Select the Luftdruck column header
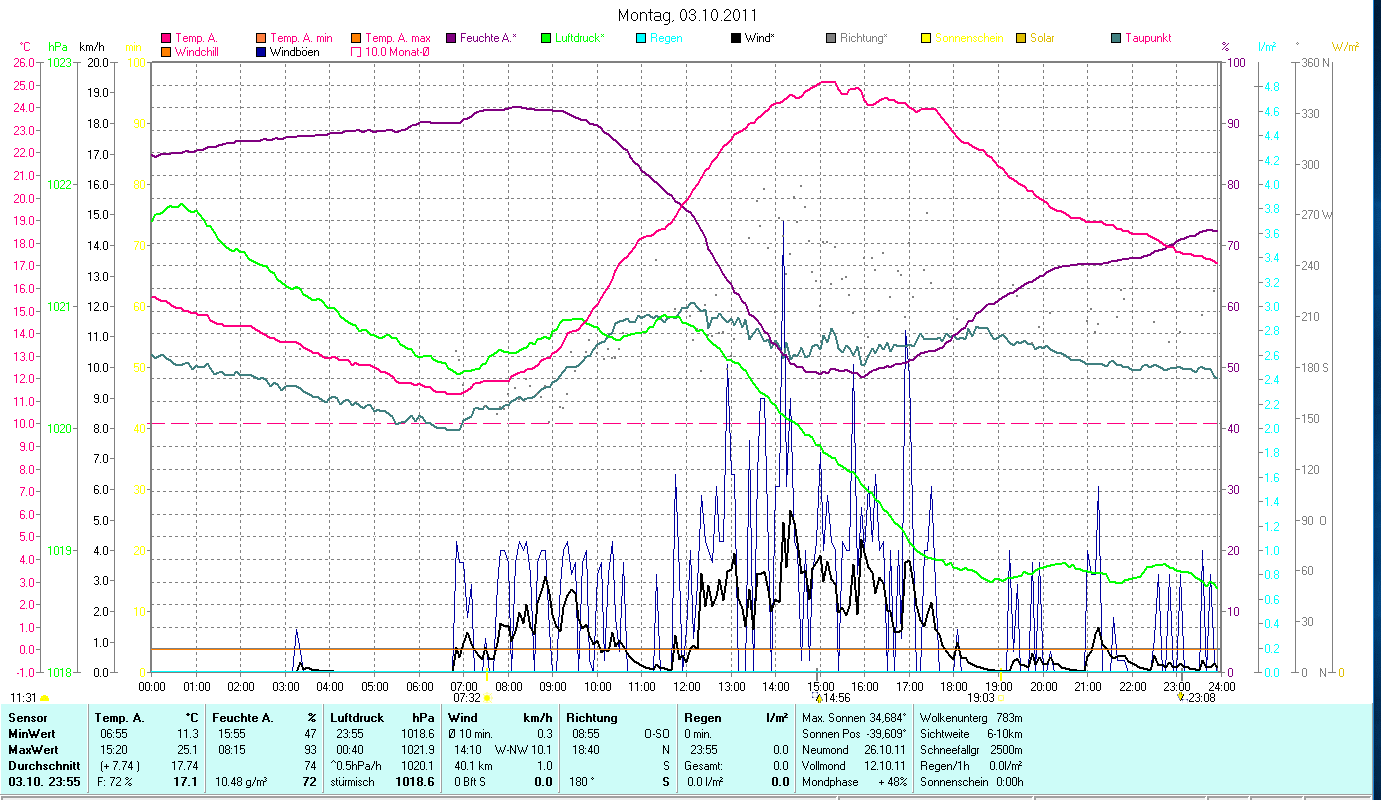1381x800 pixels. [x=357, y=718]
